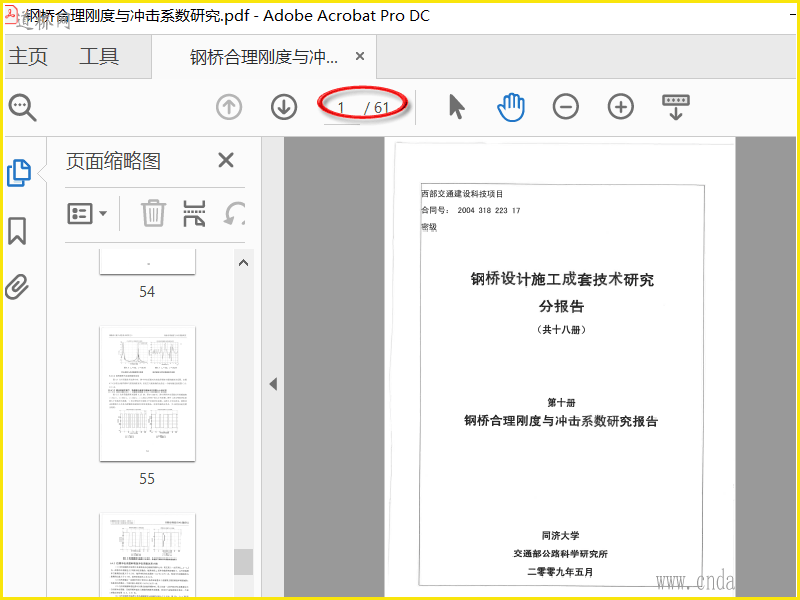Click the contract number 2004 318 223 17

[x=489, y=210]
